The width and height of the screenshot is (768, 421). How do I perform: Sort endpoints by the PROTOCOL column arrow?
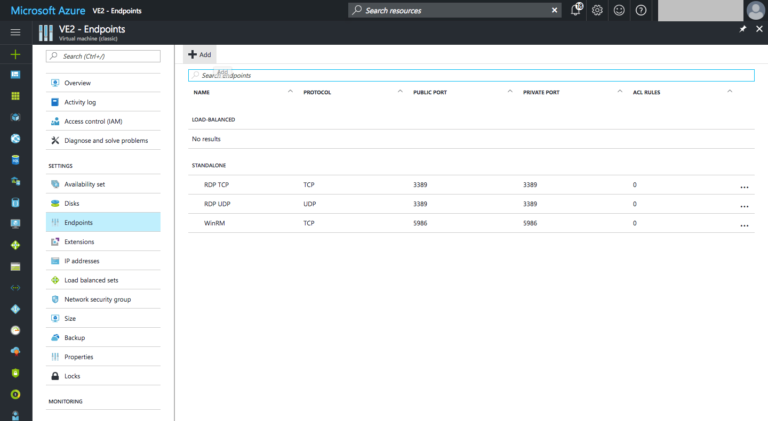tap(400, 92)
